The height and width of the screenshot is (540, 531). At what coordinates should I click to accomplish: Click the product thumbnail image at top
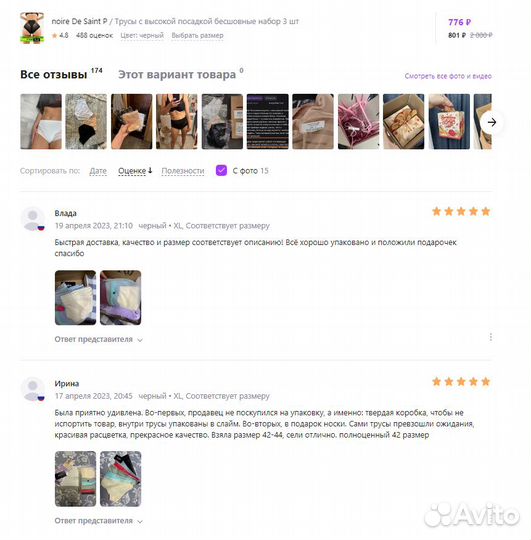click(x=32, y=28)
